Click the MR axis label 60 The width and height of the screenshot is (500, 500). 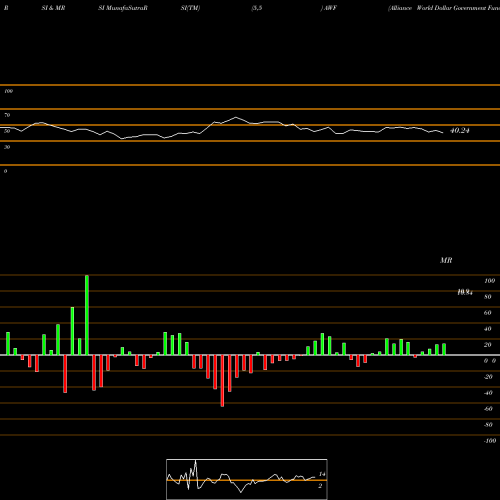pos(488,313)
